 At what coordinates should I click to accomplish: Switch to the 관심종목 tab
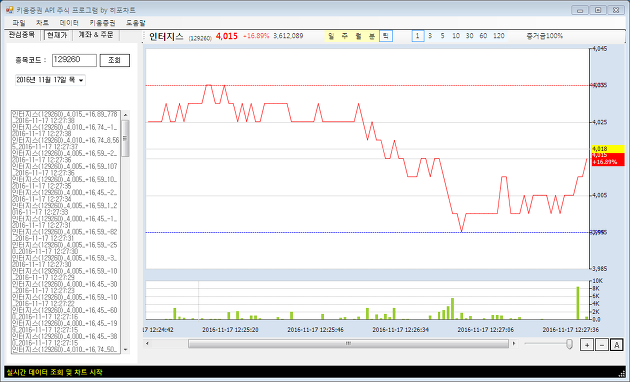(22, 35)
